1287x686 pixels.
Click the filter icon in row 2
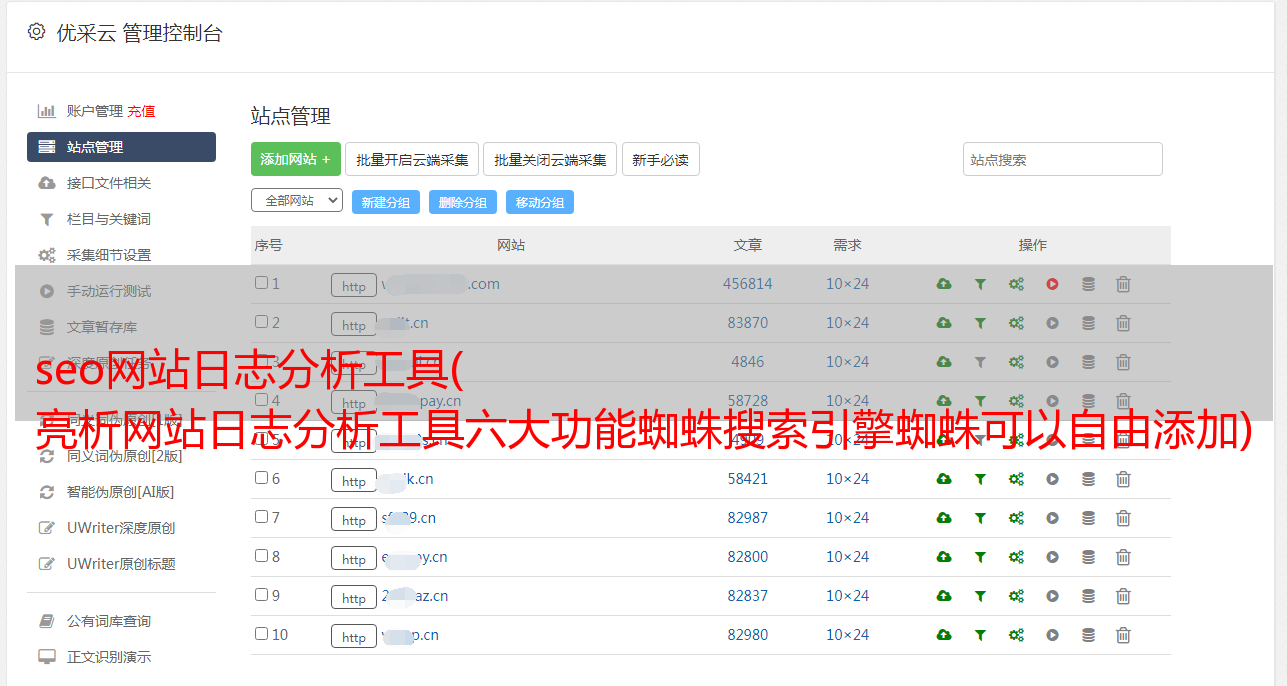[980, 323]
